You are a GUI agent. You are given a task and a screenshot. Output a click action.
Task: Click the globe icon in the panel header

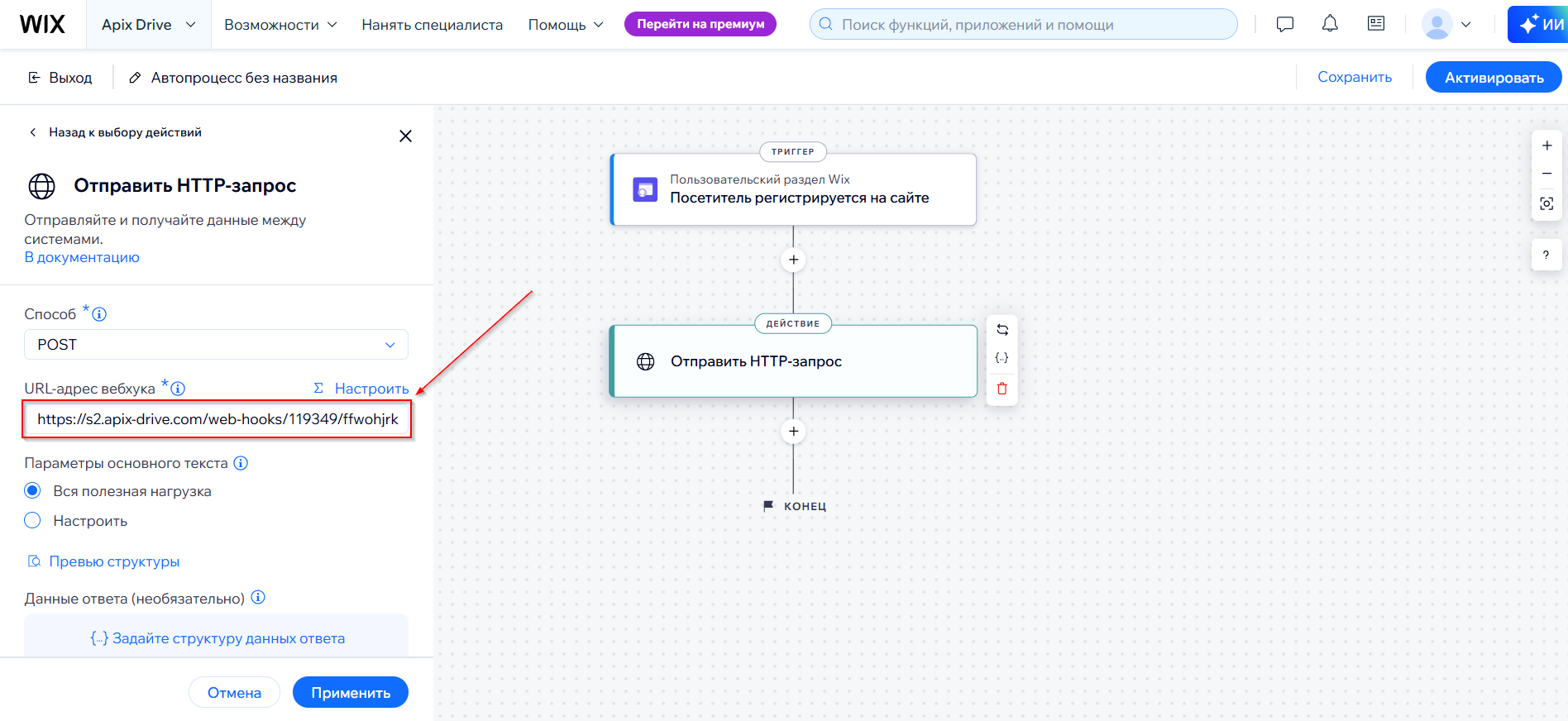coord(42,186)
